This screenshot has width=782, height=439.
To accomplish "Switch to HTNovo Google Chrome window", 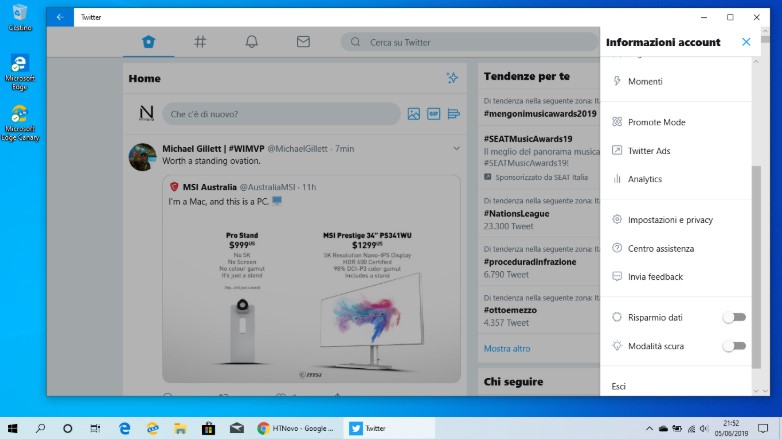I will point(296,428).
